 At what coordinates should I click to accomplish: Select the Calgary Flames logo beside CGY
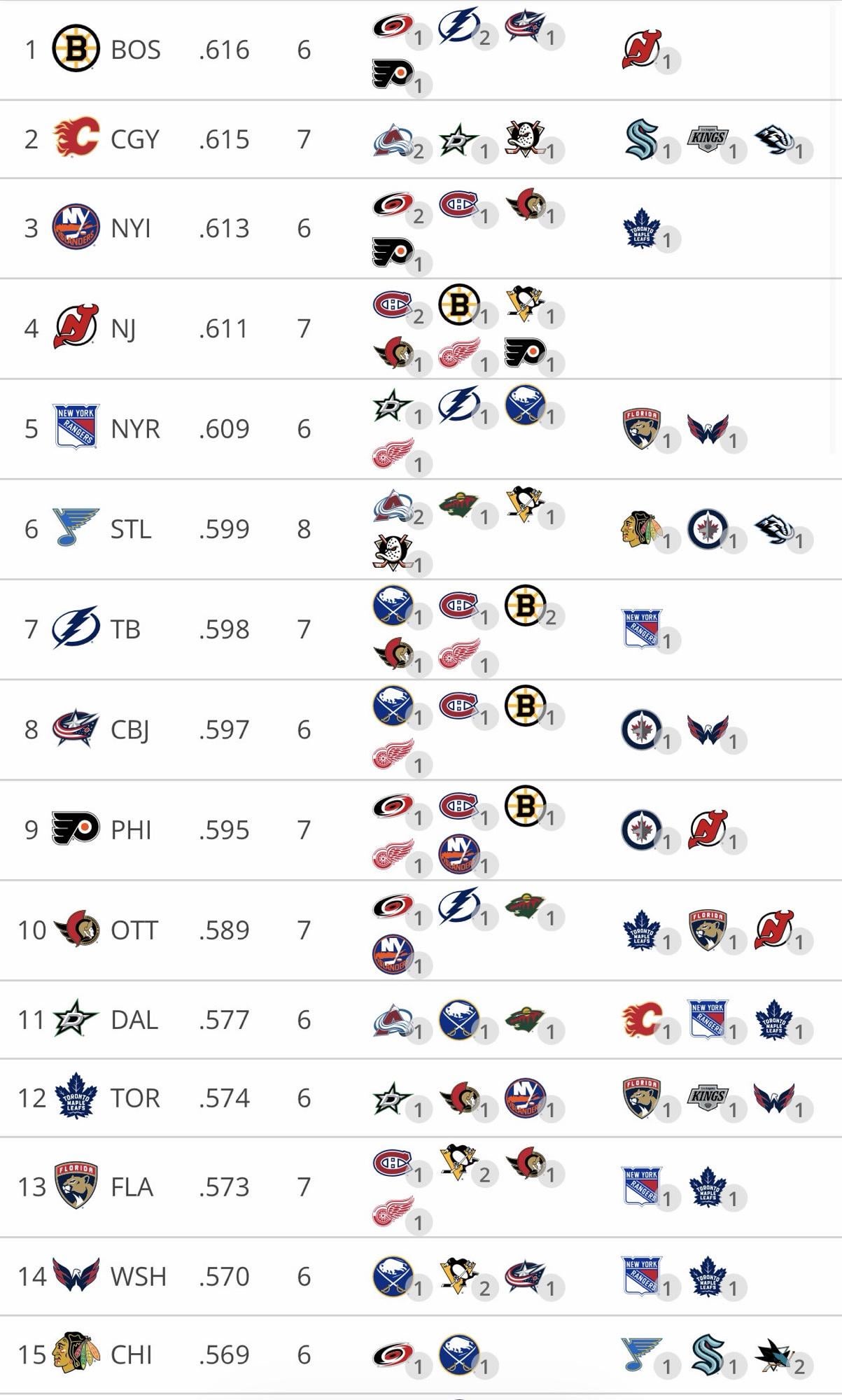click(76, 138)
